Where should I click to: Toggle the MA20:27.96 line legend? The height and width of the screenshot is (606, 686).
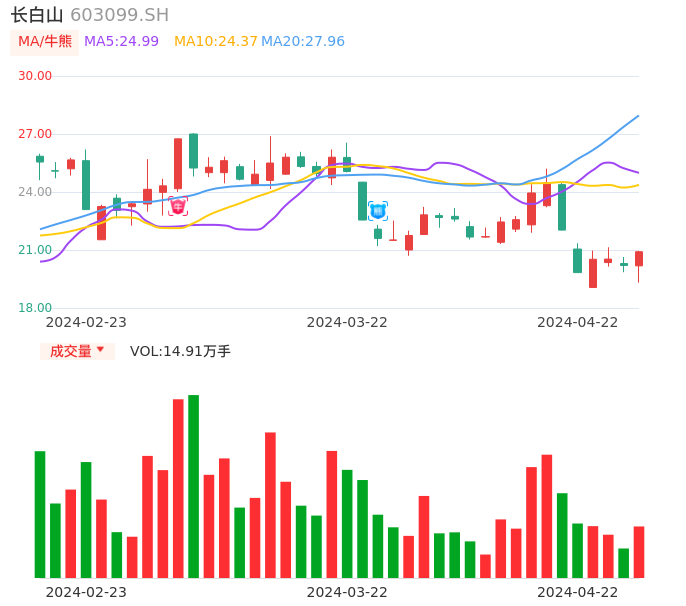pos(303,41)
